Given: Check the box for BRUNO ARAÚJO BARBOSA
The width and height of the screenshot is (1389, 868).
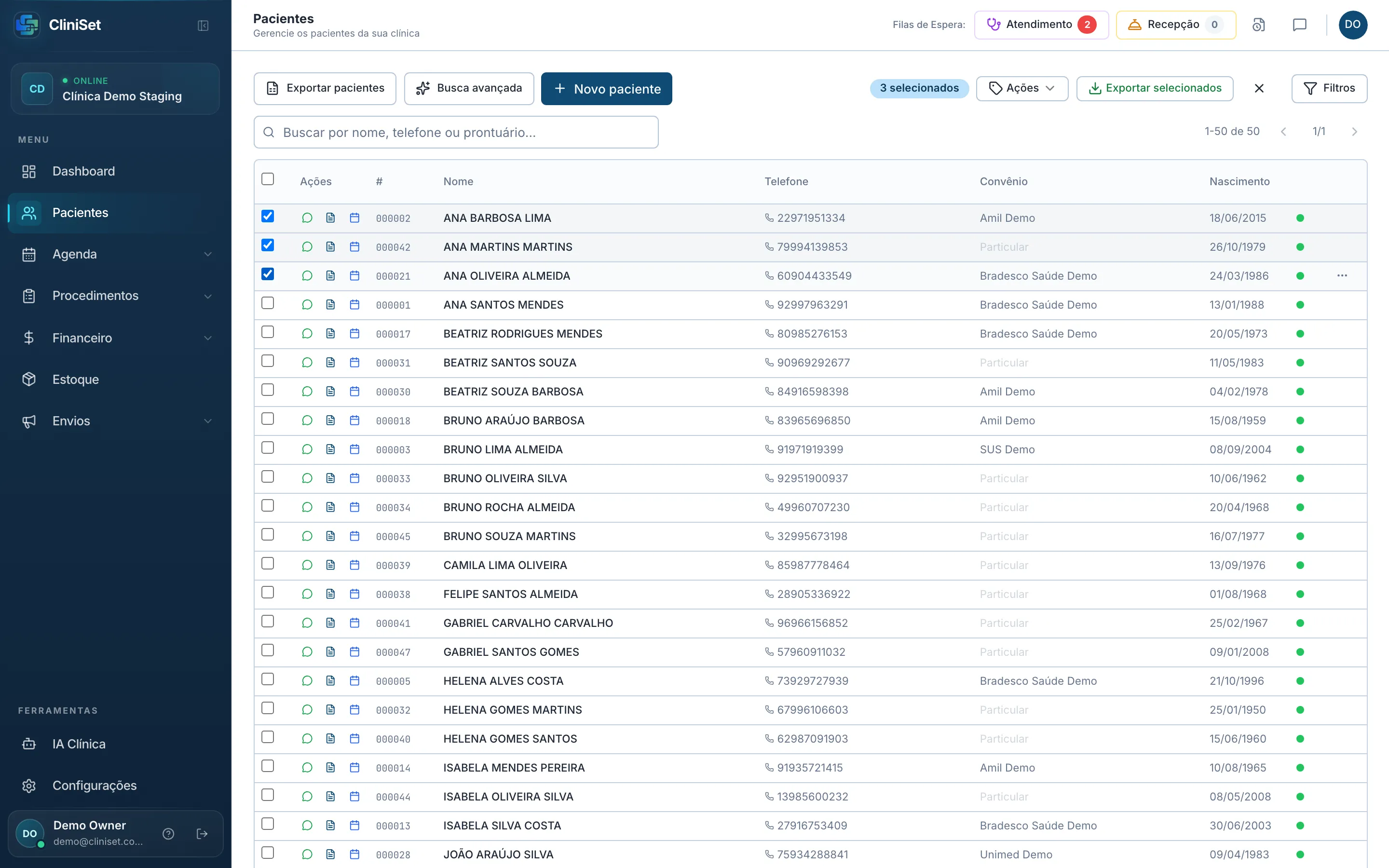Looking at the screenshot, I should (x=268, y=419).
